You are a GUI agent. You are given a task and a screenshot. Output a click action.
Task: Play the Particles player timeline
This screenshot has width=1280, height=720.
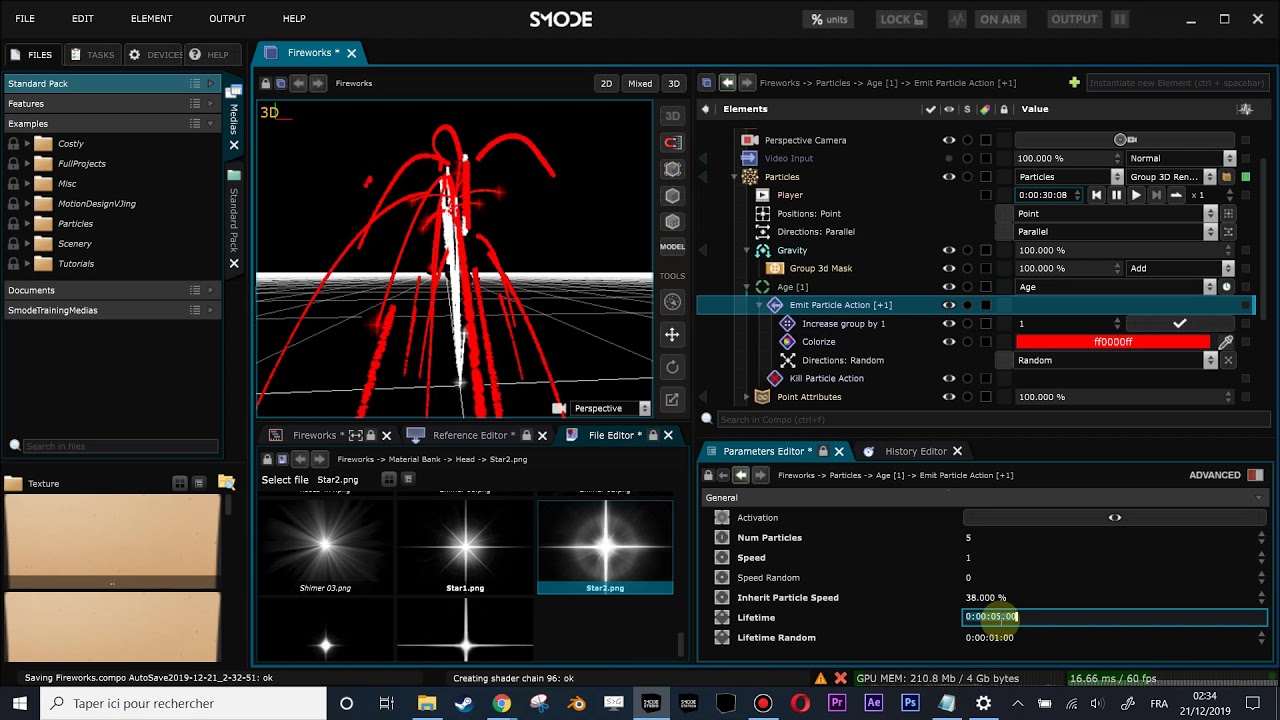pos(1136,195)
